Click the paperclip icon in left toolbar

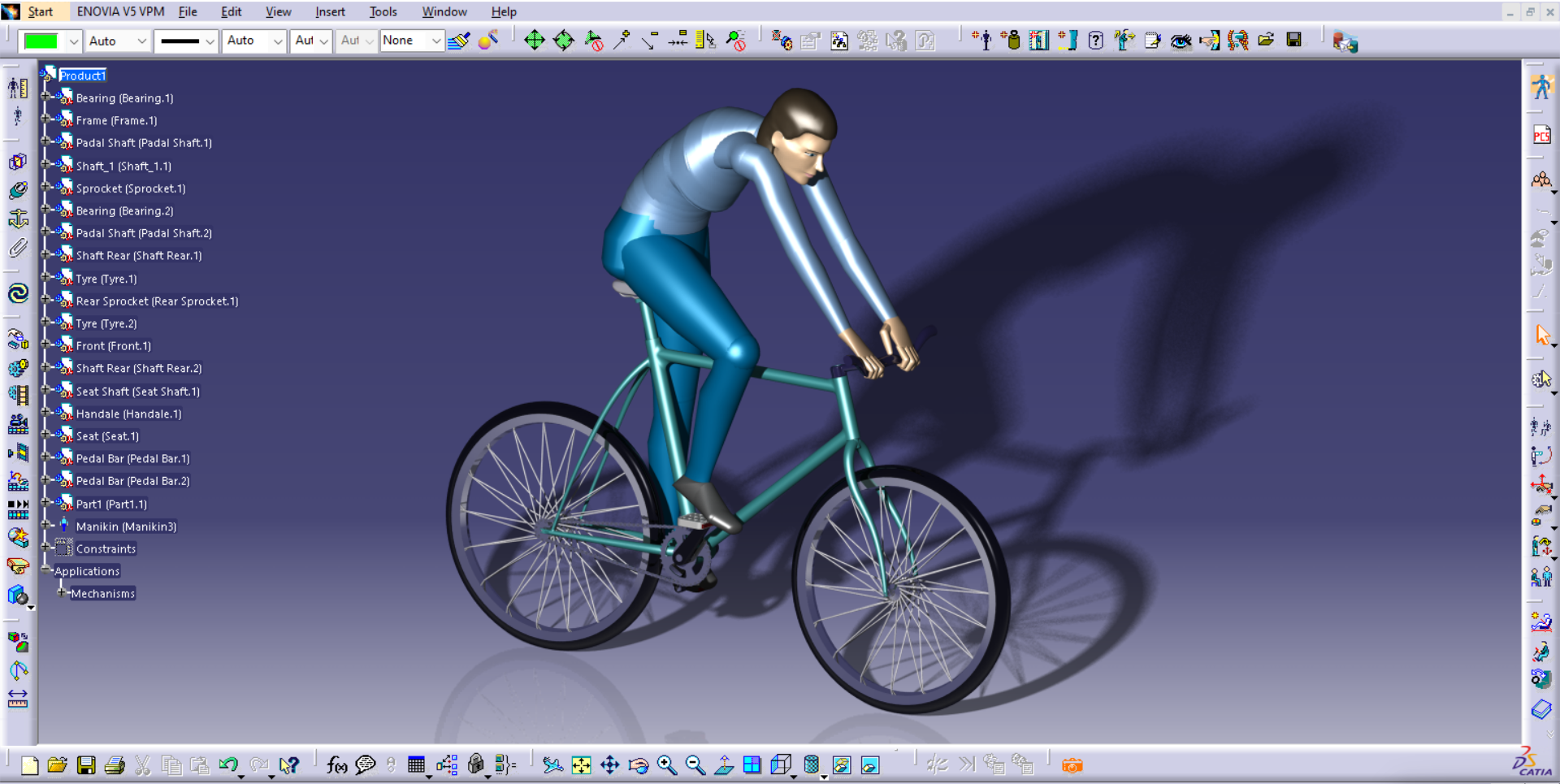pyautogui.click(x=18, y=248)
